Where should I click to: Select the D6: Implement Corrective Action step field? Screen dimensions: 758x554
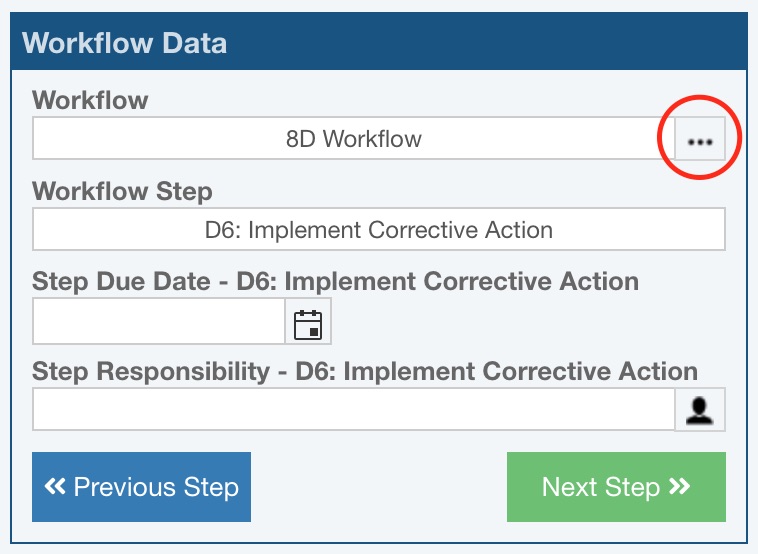379,229
